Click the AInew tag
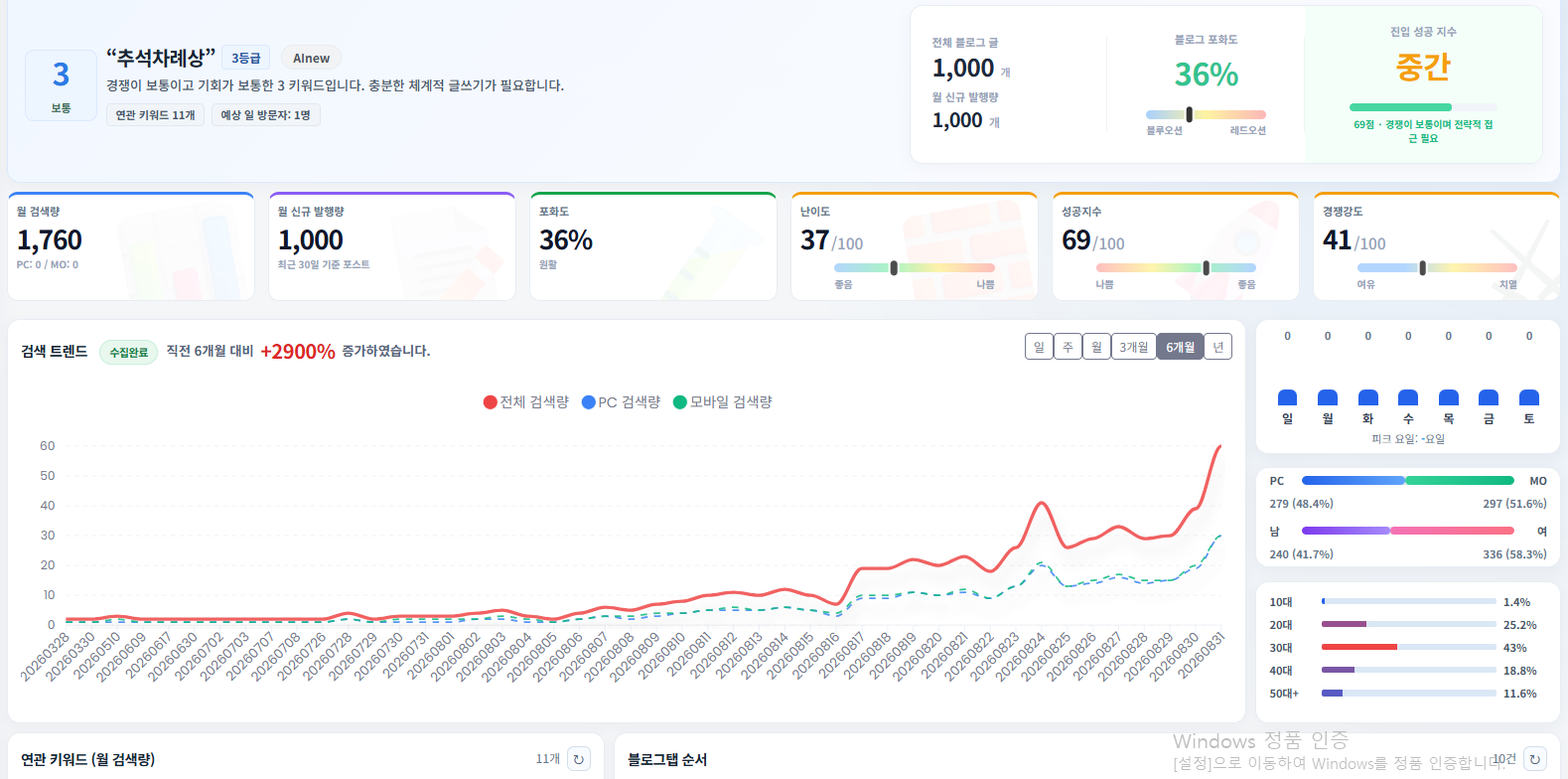 coord(311,58)
